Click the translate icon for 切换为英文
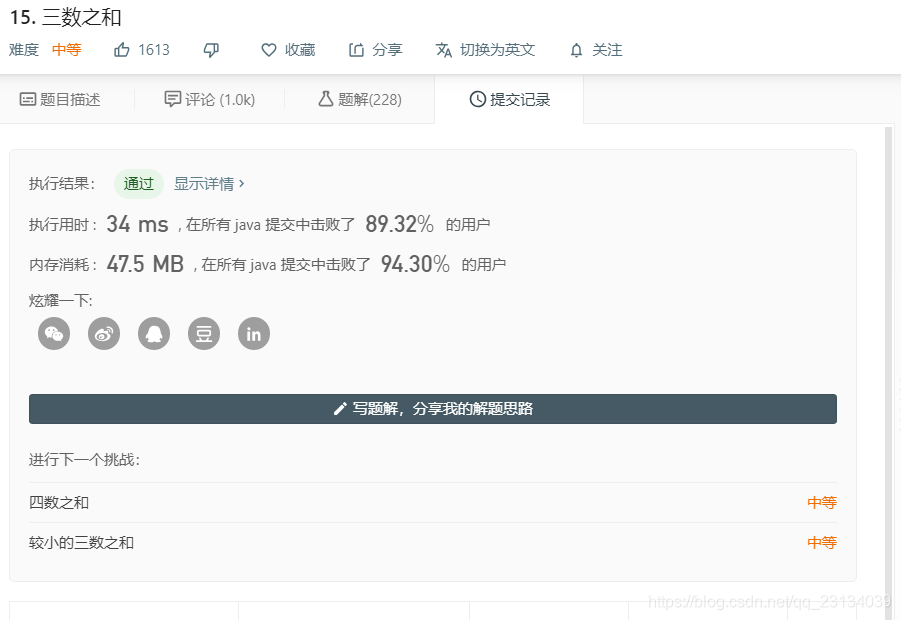Image resolution: width=901 pixels, height=620 pixels. (x=444, y=50)
